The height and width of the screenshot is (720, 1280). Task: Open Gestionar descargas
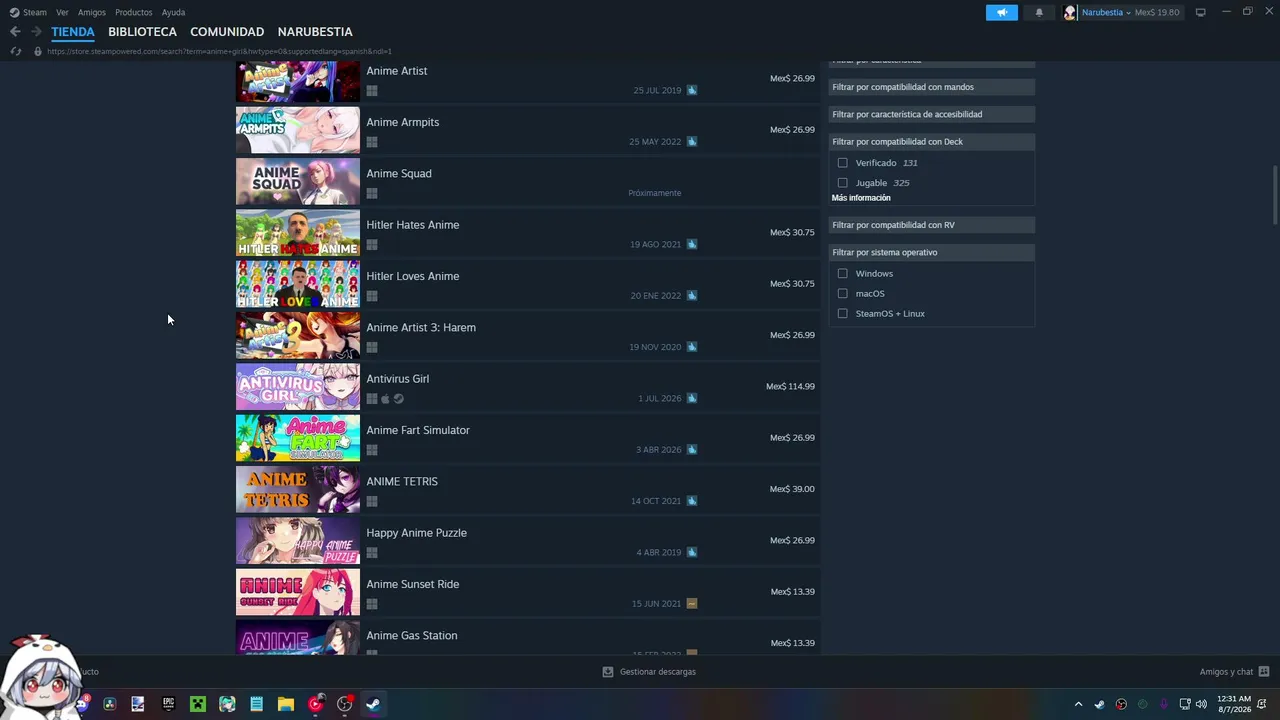coord(658,672)
